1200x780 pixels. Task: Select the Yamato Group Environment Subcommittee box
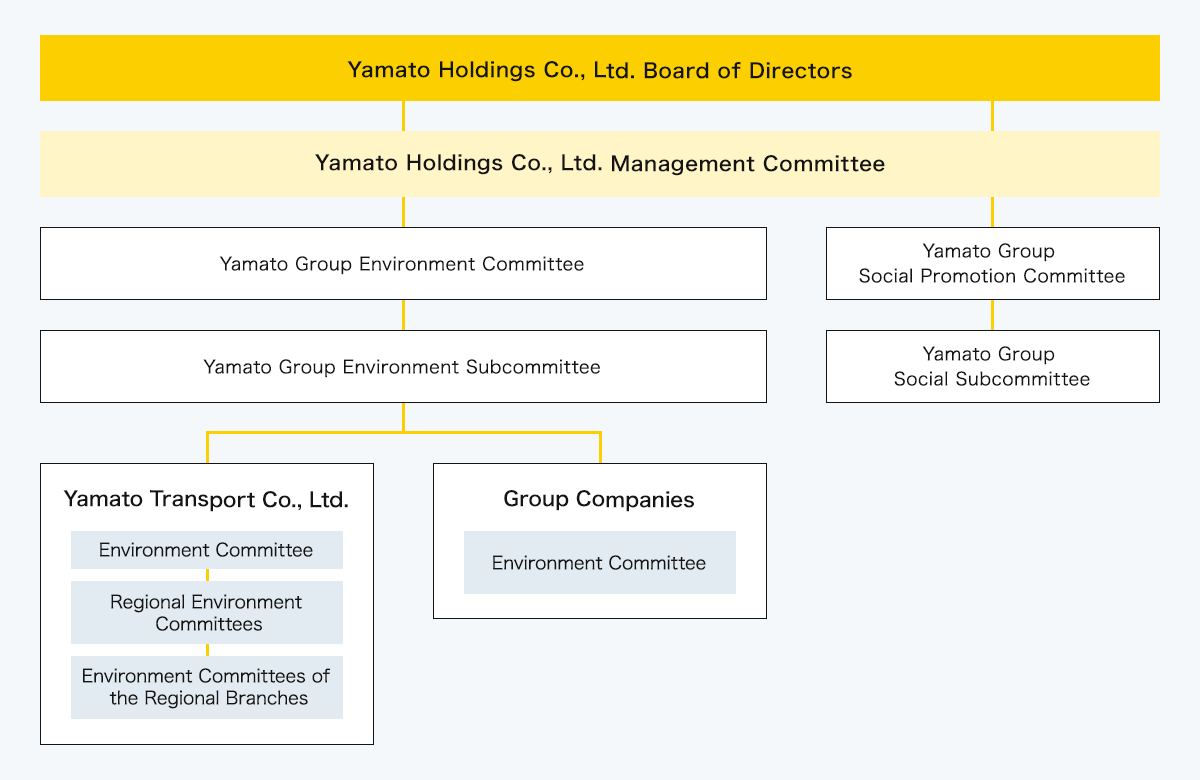click(403, 367)
